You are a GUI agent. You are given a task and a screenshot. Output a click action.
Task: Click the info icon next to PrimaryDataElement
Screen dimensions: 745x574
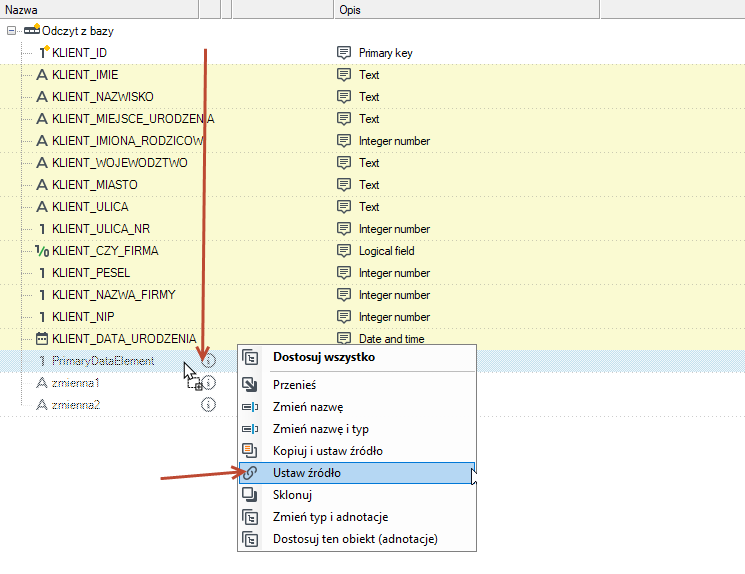point(209,361)
